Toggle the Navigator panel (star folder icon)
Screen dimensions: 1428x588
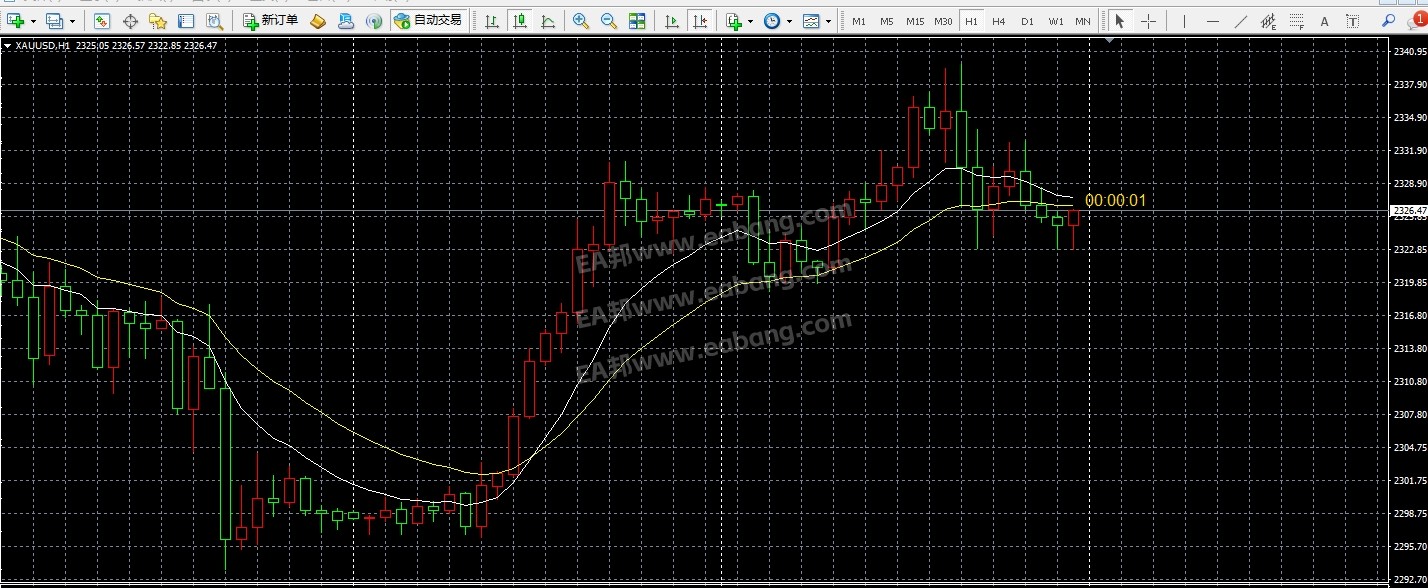point(158,21)
